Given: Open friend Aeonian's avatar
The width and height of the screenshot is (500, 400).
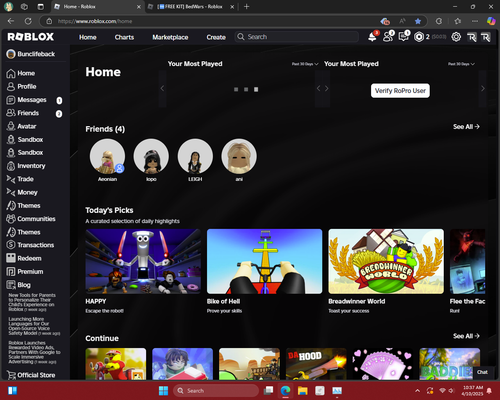Looking at the screenshot, I should tap(107, 156).
